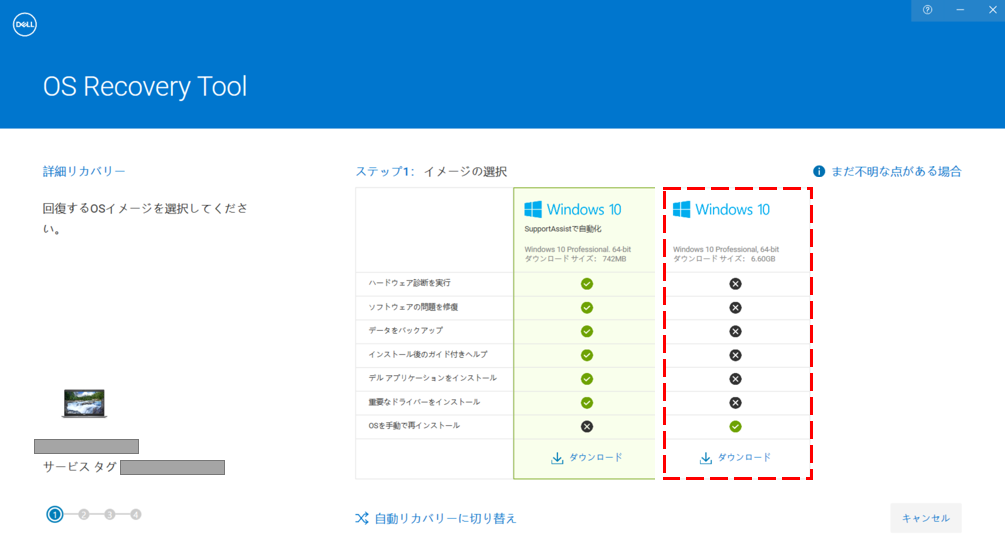Click the サービス タグ label

[79, 466]
